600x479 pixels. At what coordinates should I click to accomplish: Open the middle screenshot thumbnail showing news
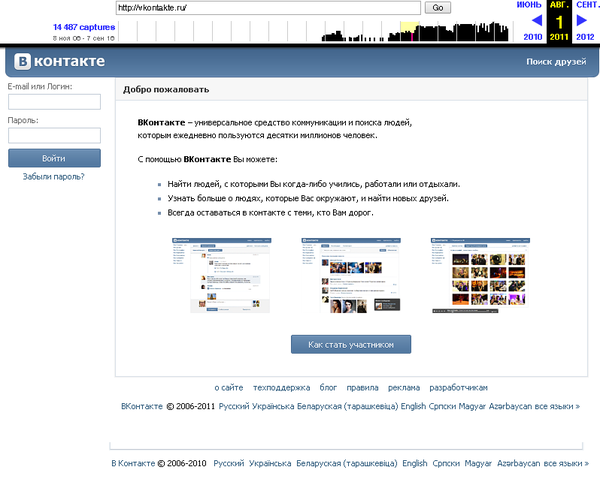tap(351, 275)
